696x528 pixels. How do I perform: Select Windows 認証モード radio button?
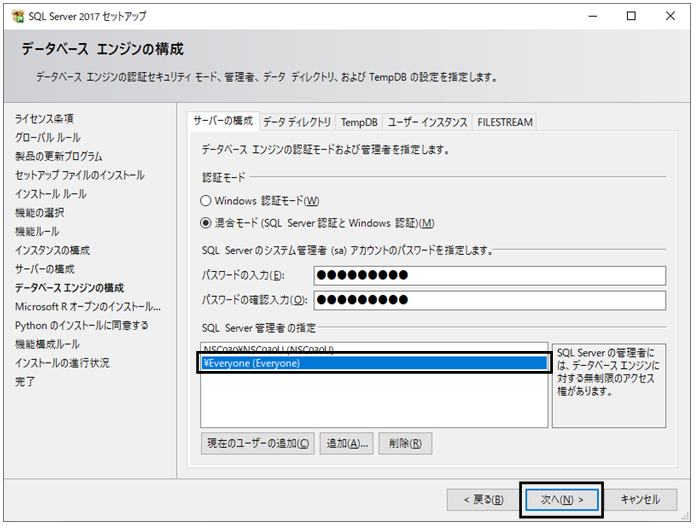click(206, 201)
